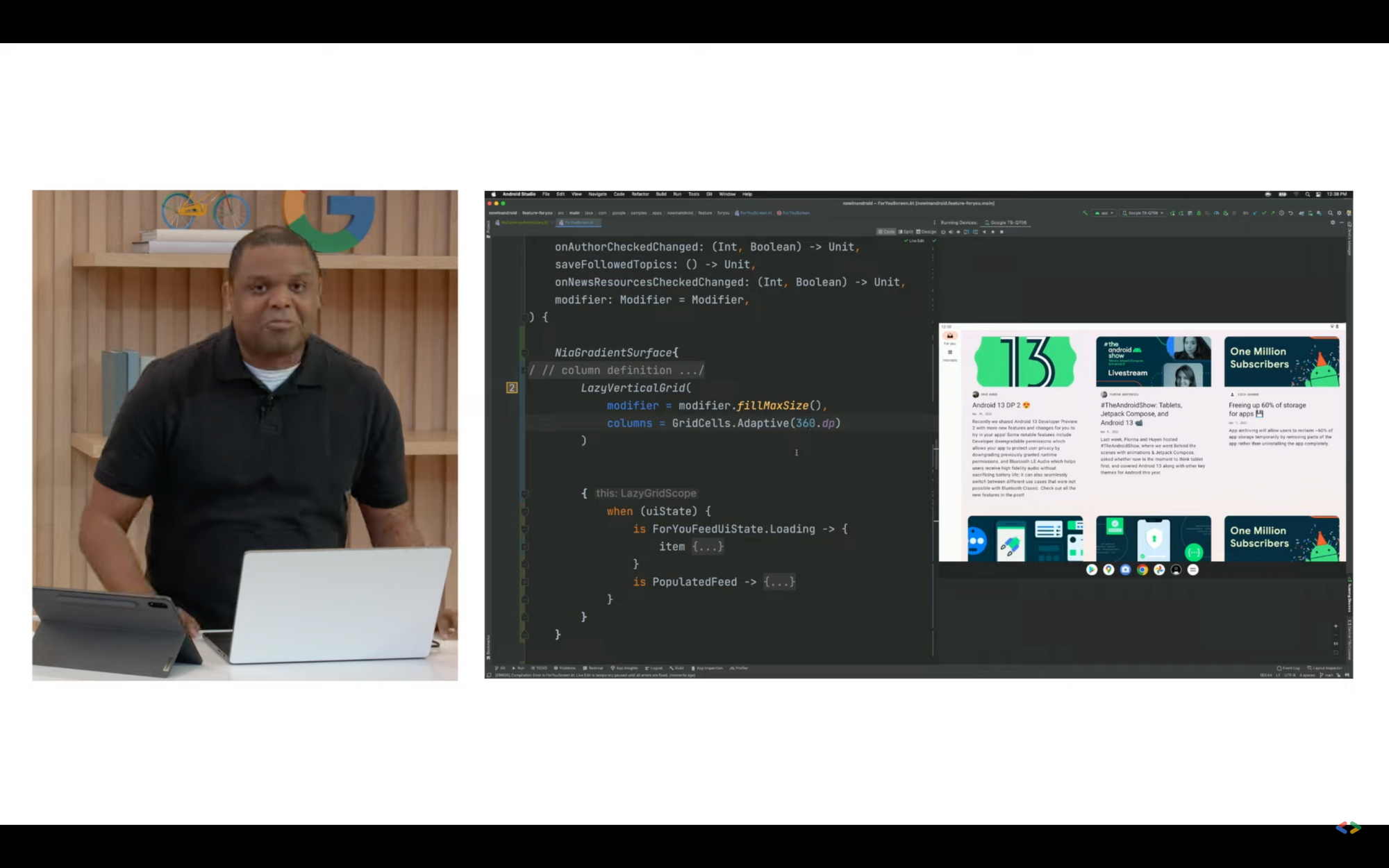
Task: Click the Chrome icon in emulator taskbar
Action: [1142, 569]
